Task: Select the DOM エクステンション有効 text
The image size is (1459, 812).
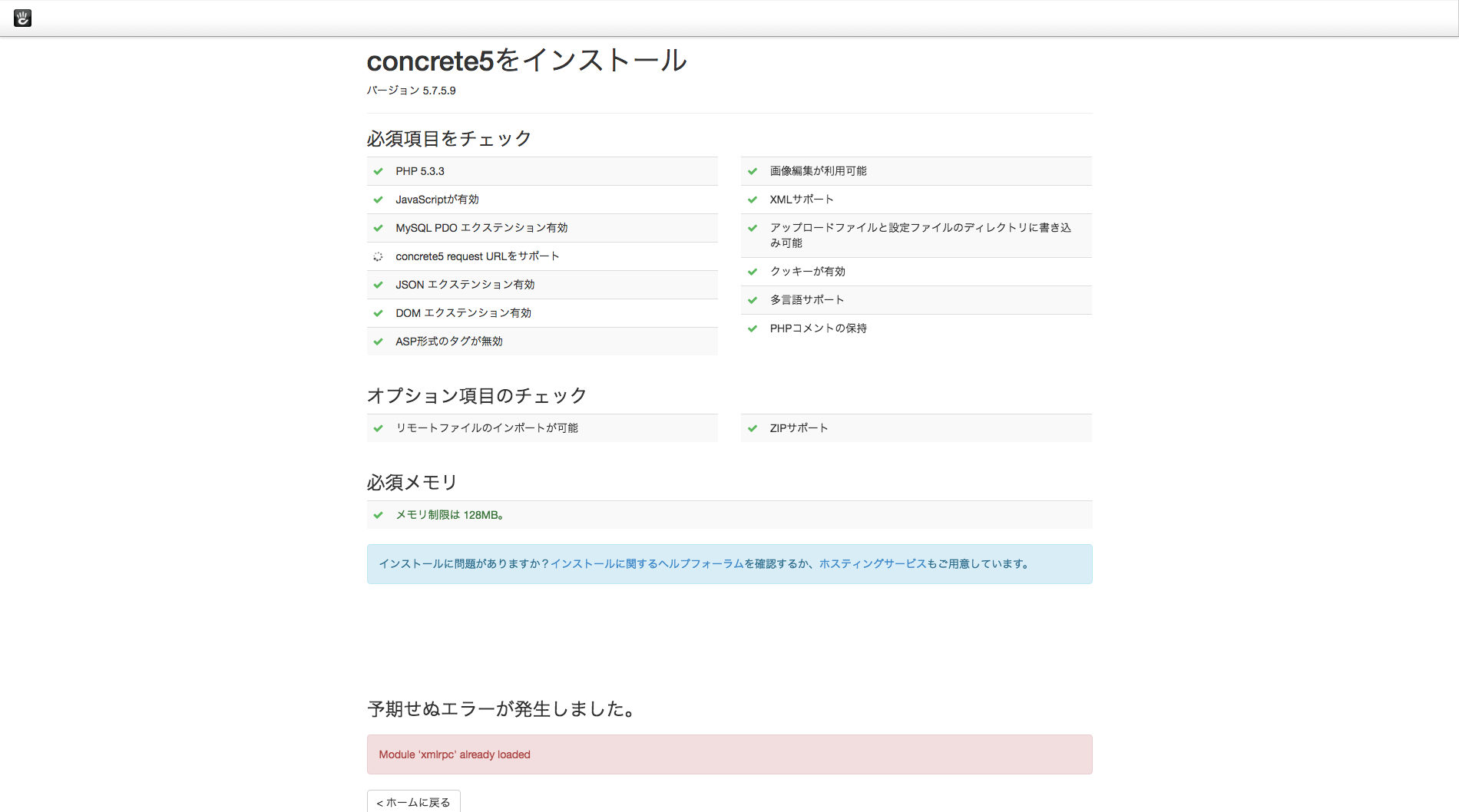Action: coord(464,313)
